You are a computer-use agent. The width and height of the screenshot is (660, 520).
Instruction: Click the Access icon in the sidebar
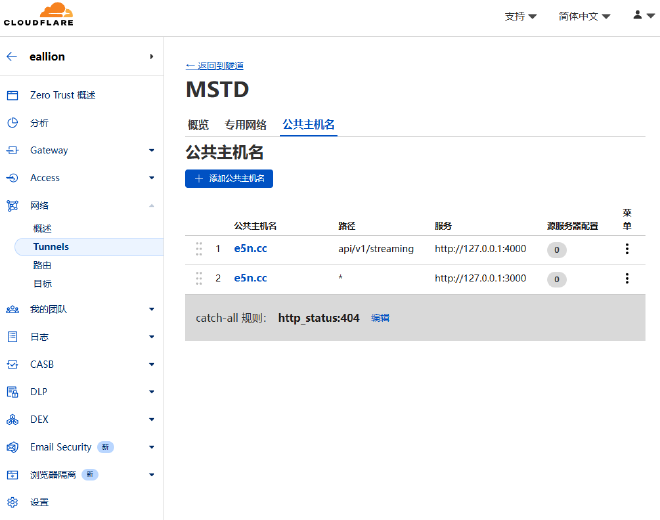[x=13, y=178]
